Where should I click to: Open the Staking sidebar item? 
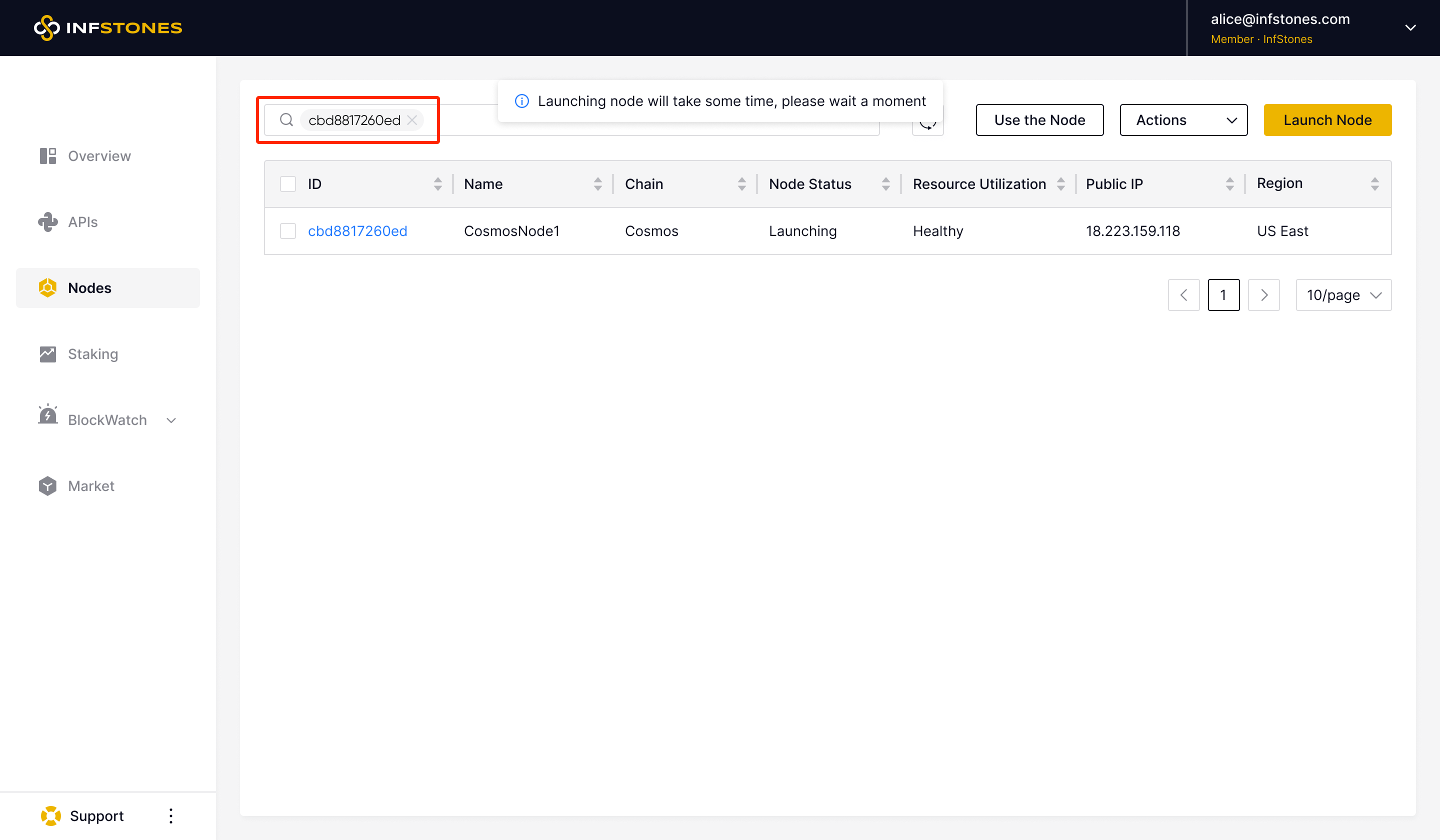92,353
